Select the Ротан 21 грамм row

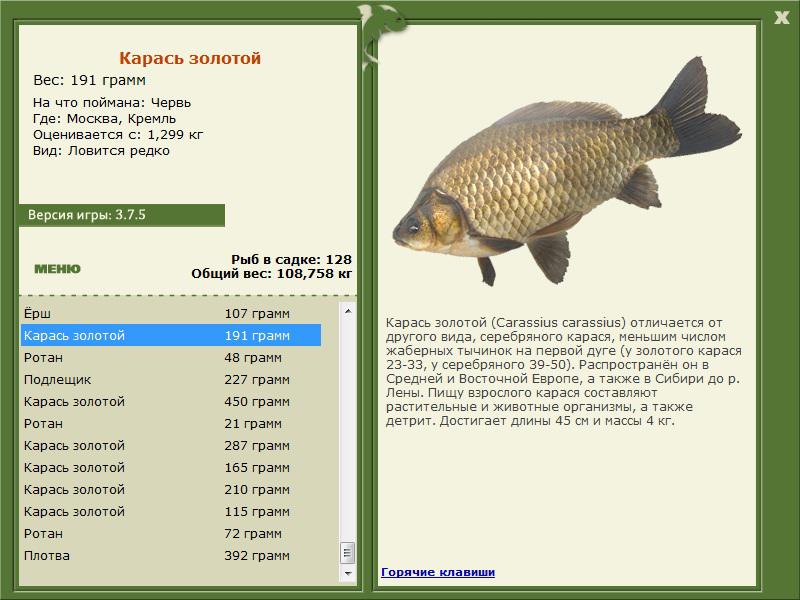click(171, 423)
